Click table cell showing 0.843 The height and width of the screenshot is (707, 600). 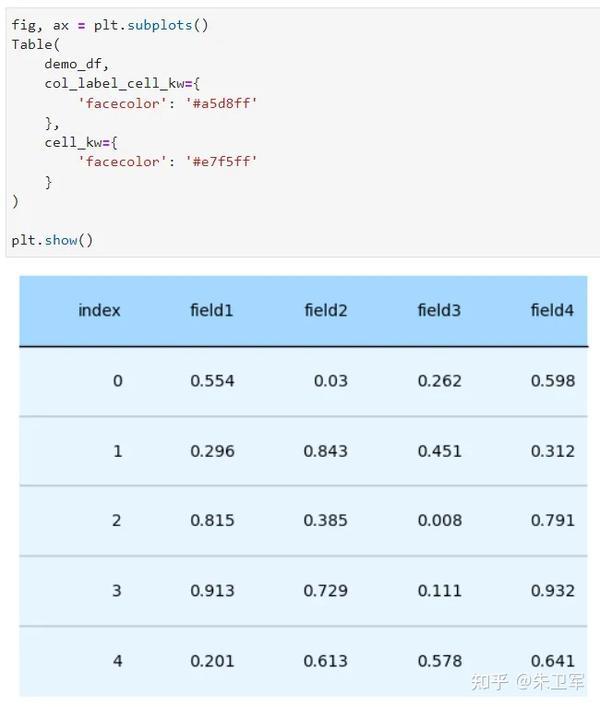[x=325, y=451]
